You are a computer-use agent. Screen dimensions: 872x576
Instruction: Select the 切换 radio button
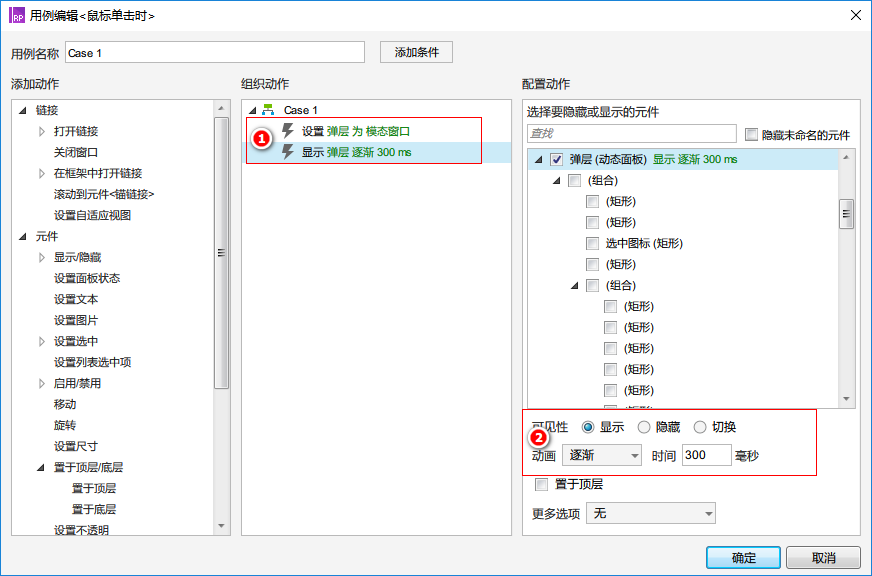point(700,427)
